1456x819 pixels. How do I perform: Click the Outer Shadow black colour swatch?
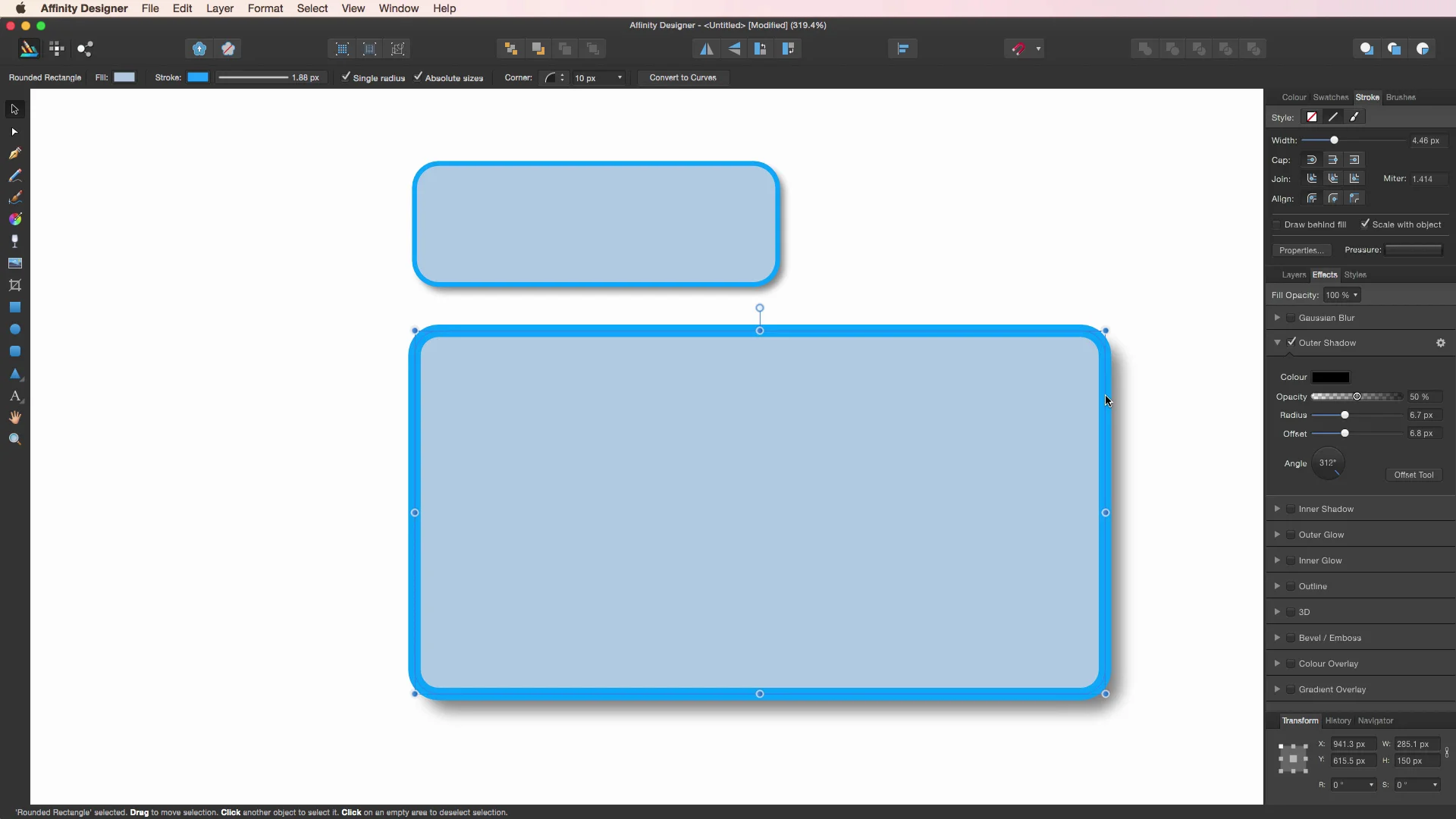pos(1330,377)
